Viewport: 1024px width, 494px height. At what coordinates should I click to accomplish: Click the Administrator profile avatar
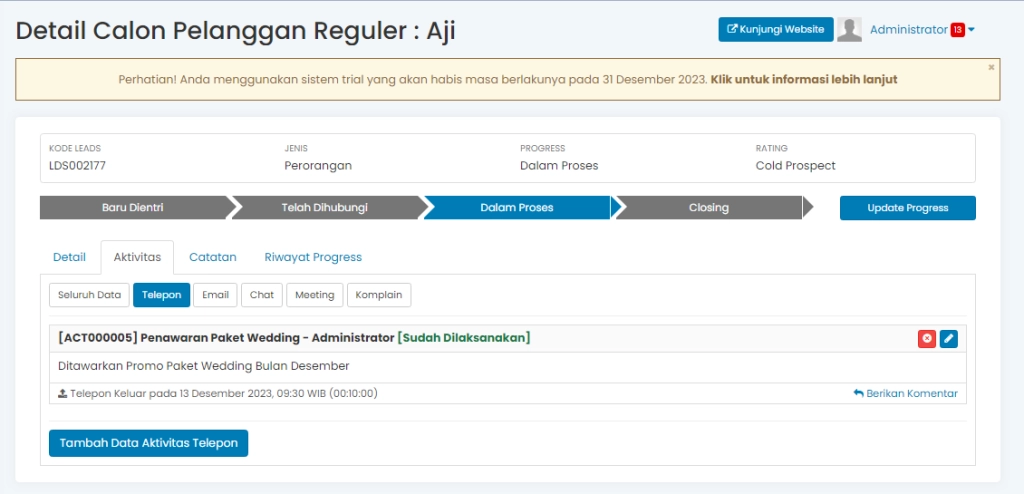(x=849, y=30)
